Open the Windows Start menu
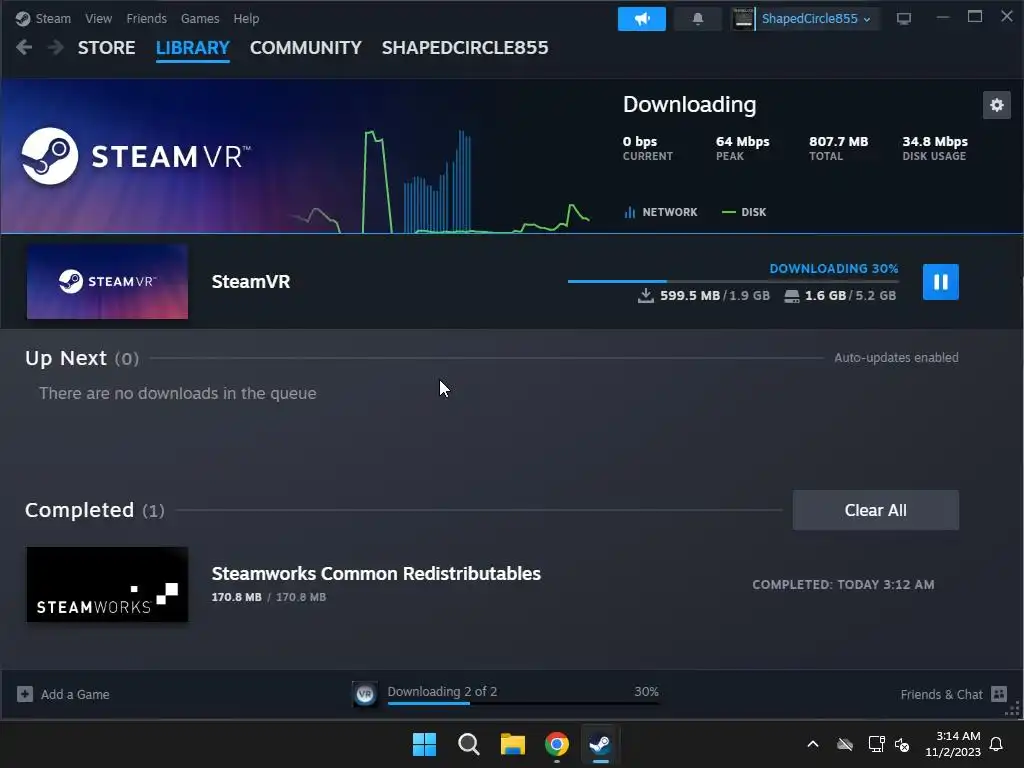Image resolution: width=1024 pixels, height=768 pixels. point(424,744)
